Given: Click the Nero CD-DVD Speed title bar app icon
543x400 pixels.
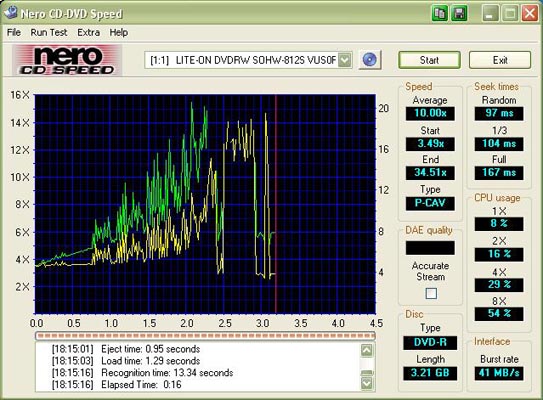Looking at the screenshot, I should [x=10, y=12].
